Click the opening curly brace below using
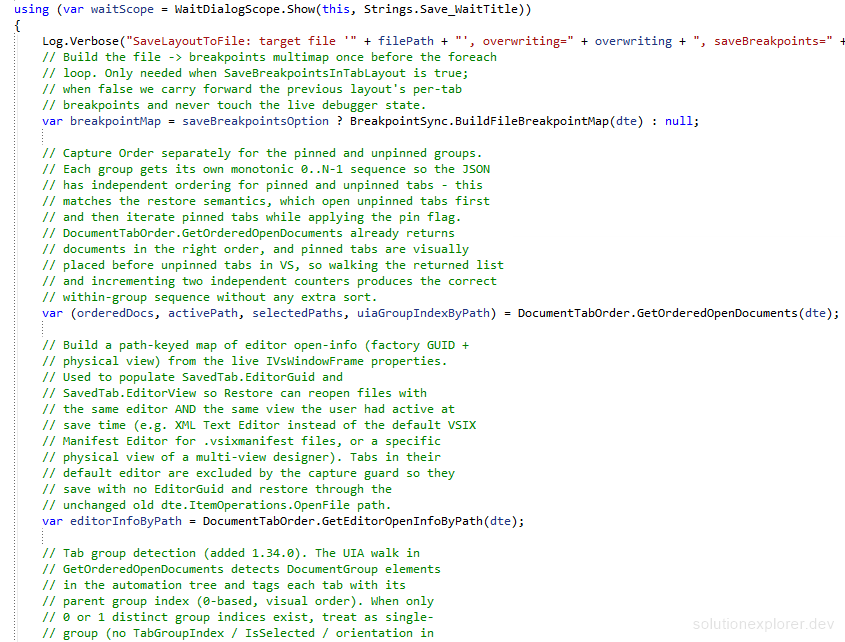 click(17, 25)
